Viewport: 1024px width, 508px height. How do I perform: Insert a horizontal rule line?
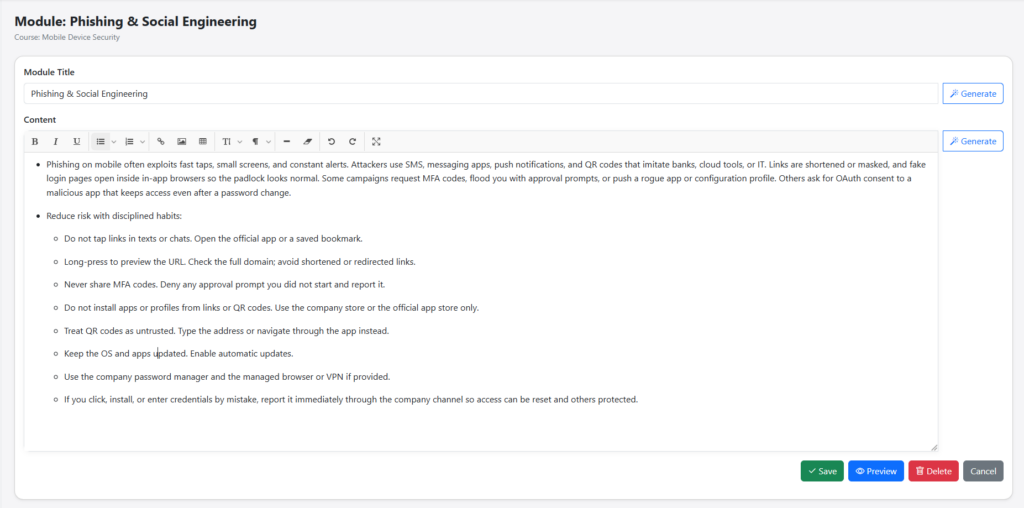pos(287,142)
